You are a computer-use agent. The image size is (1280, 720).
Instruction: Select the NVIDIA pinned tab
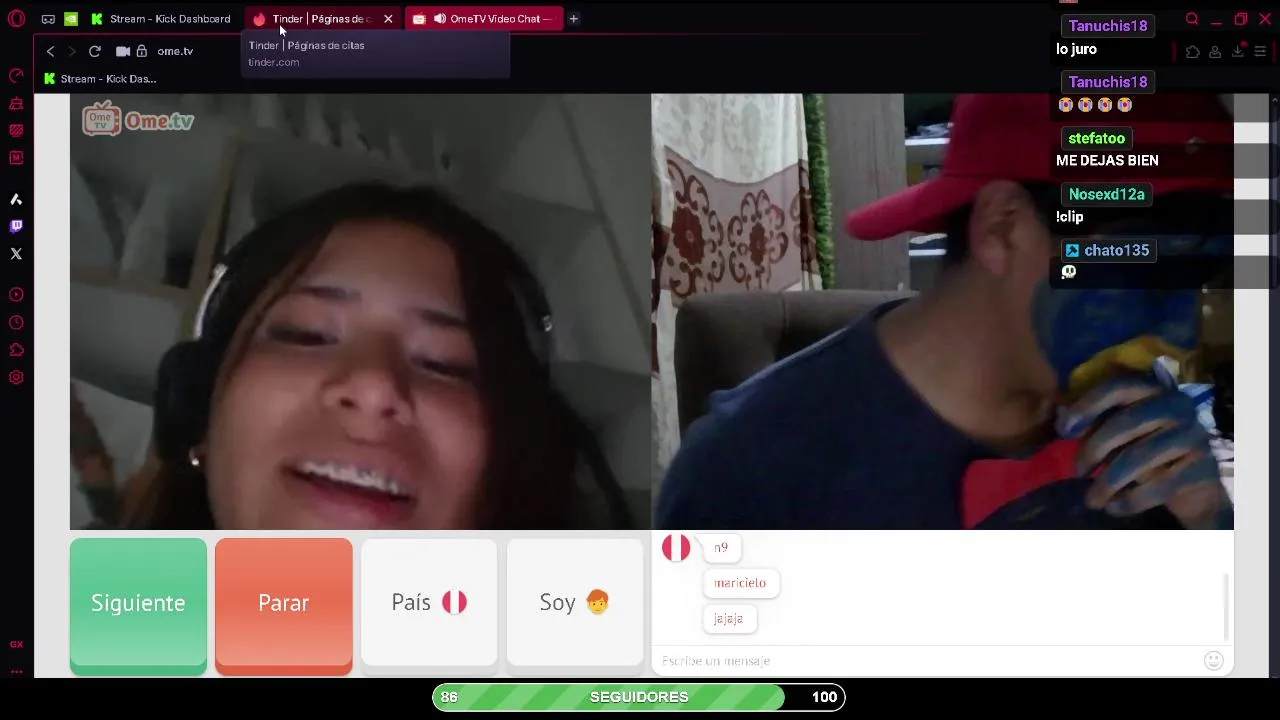pos(71,19)
